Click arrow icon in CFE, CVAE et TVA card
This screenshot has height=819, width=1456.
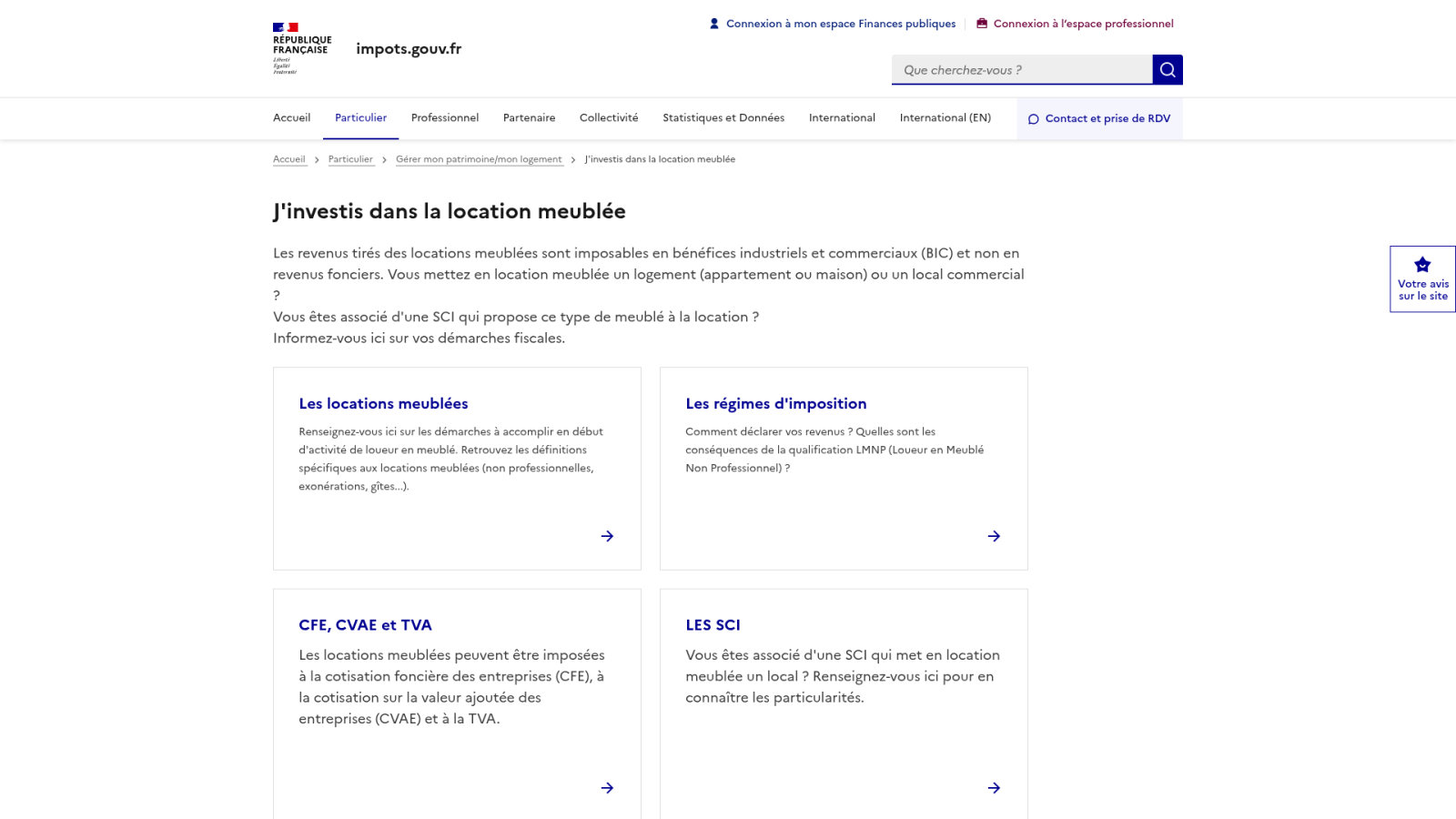607,788
